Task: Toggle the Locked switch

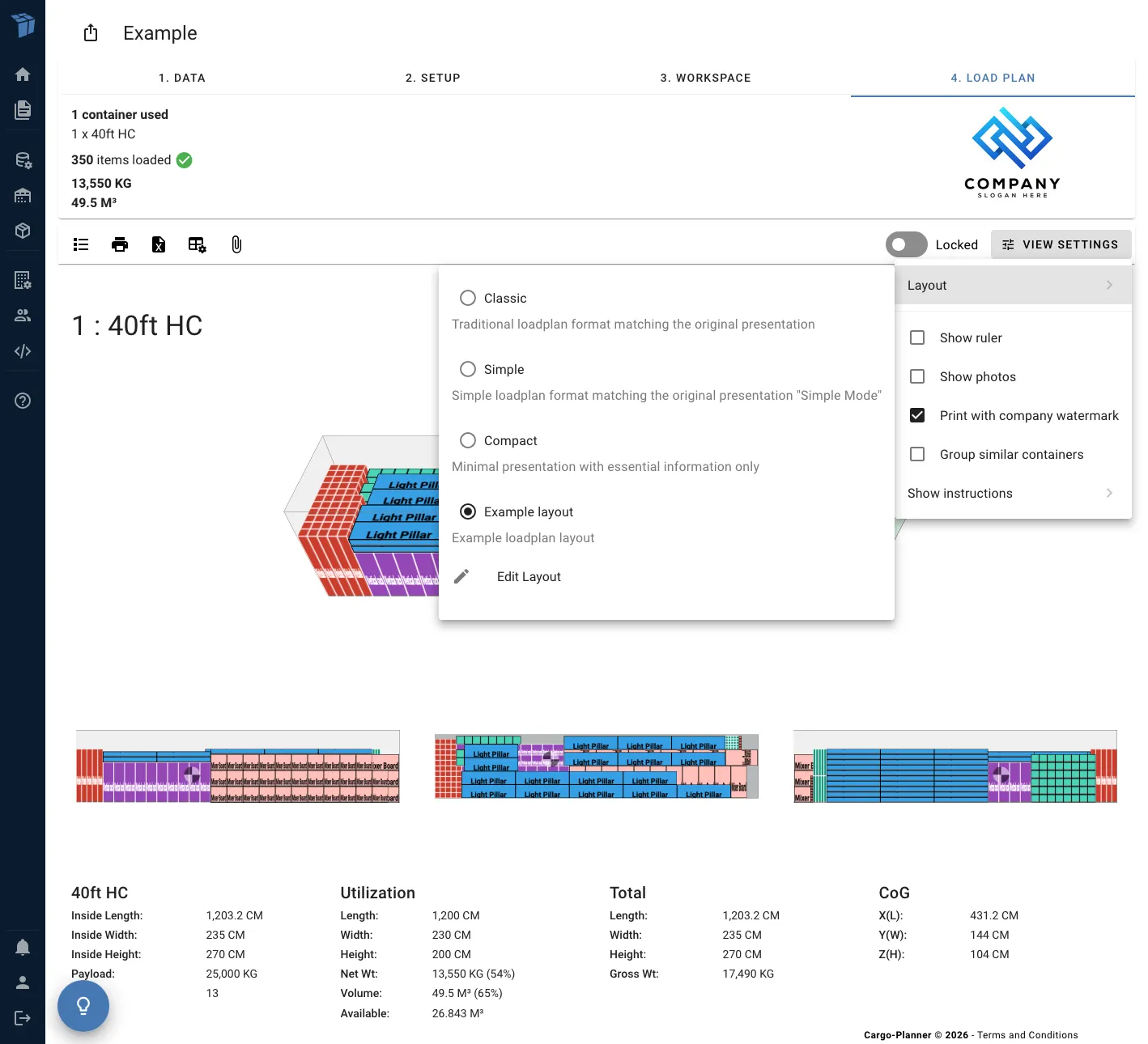Action: [906, 244]
